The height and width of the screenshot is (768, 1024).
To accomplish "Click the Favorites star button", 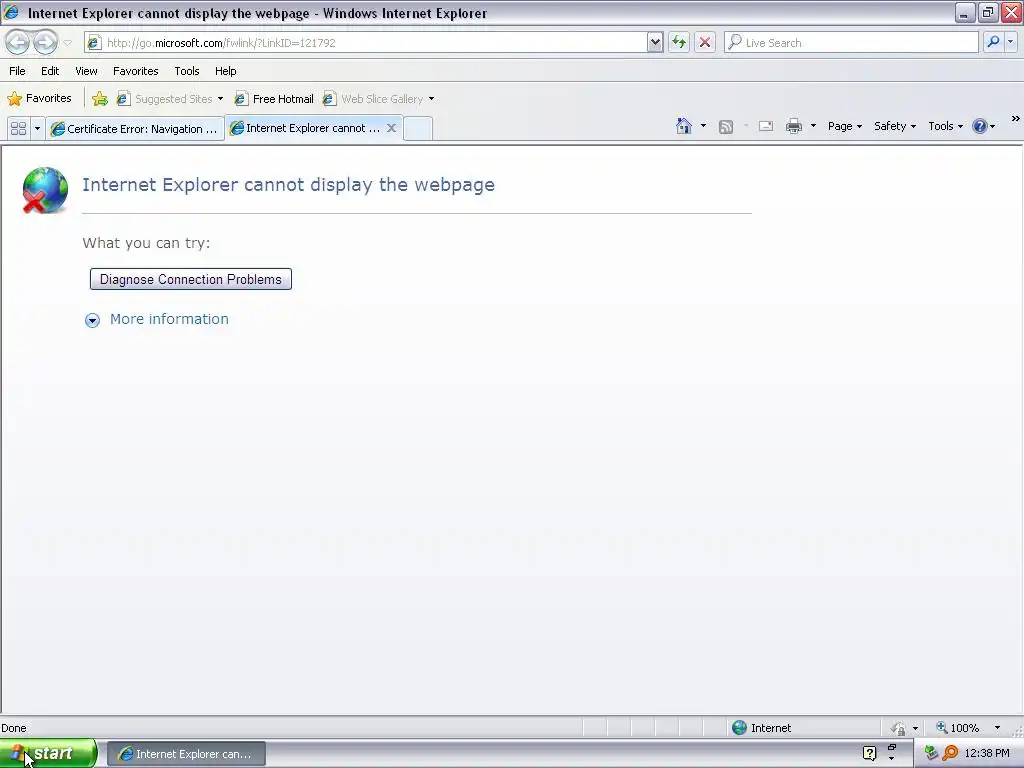I will coord(39,99).
